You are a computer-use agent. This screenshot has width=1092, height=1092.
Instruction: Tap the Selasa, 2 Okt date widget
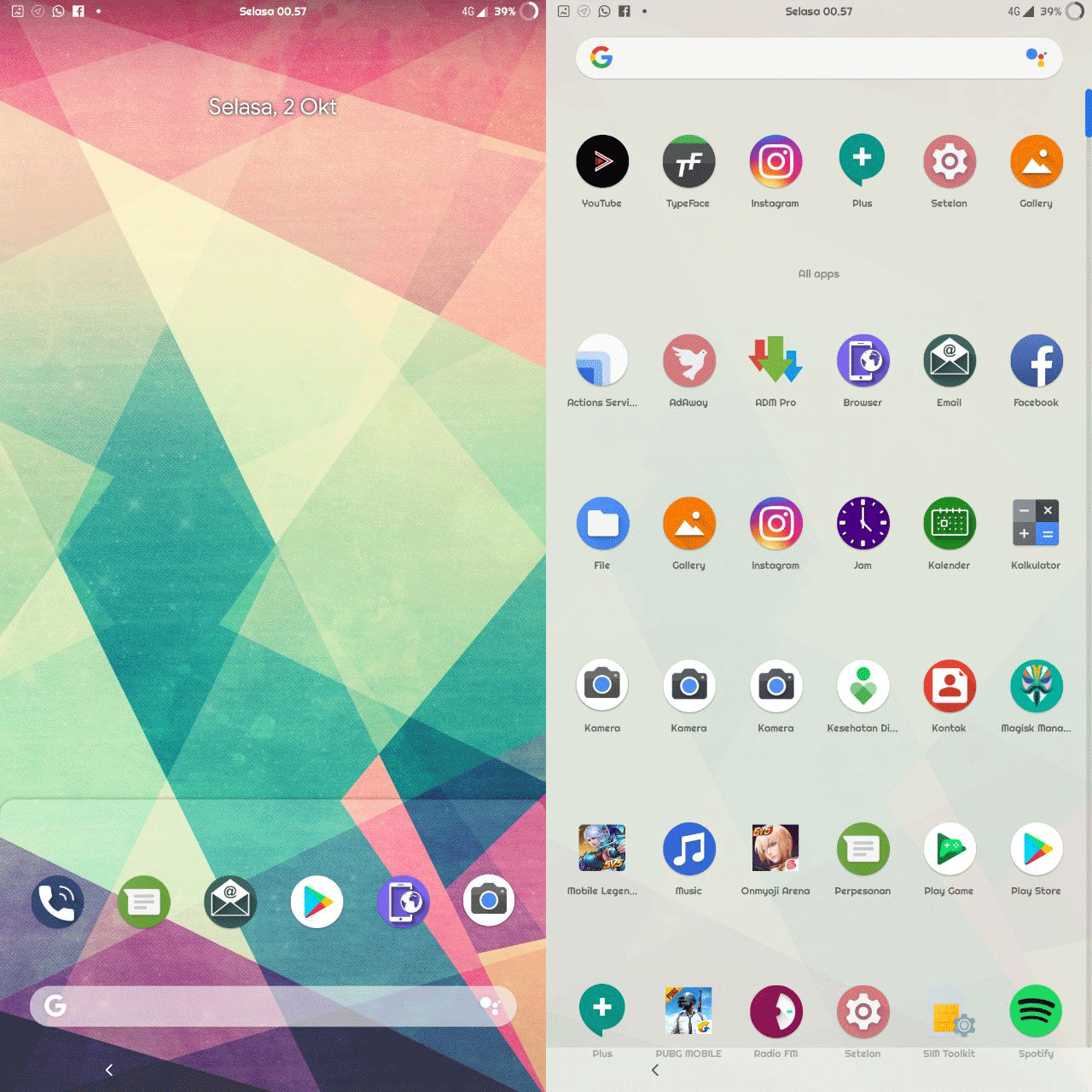tap(273, 107)
